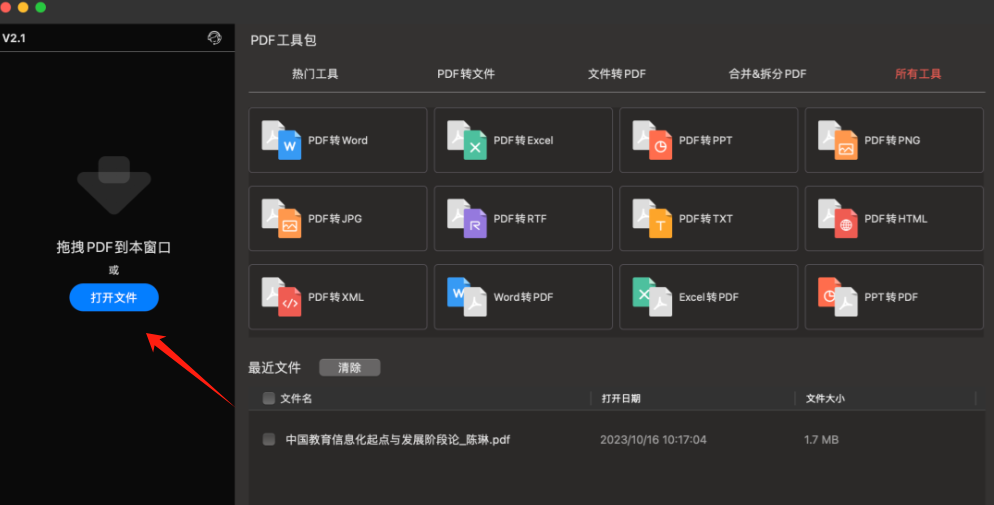Image resolution: width=994 pixels, height=505 pixels.
Task: Click the down-arrow drop zone graphic
Action: tap(114, 185)
